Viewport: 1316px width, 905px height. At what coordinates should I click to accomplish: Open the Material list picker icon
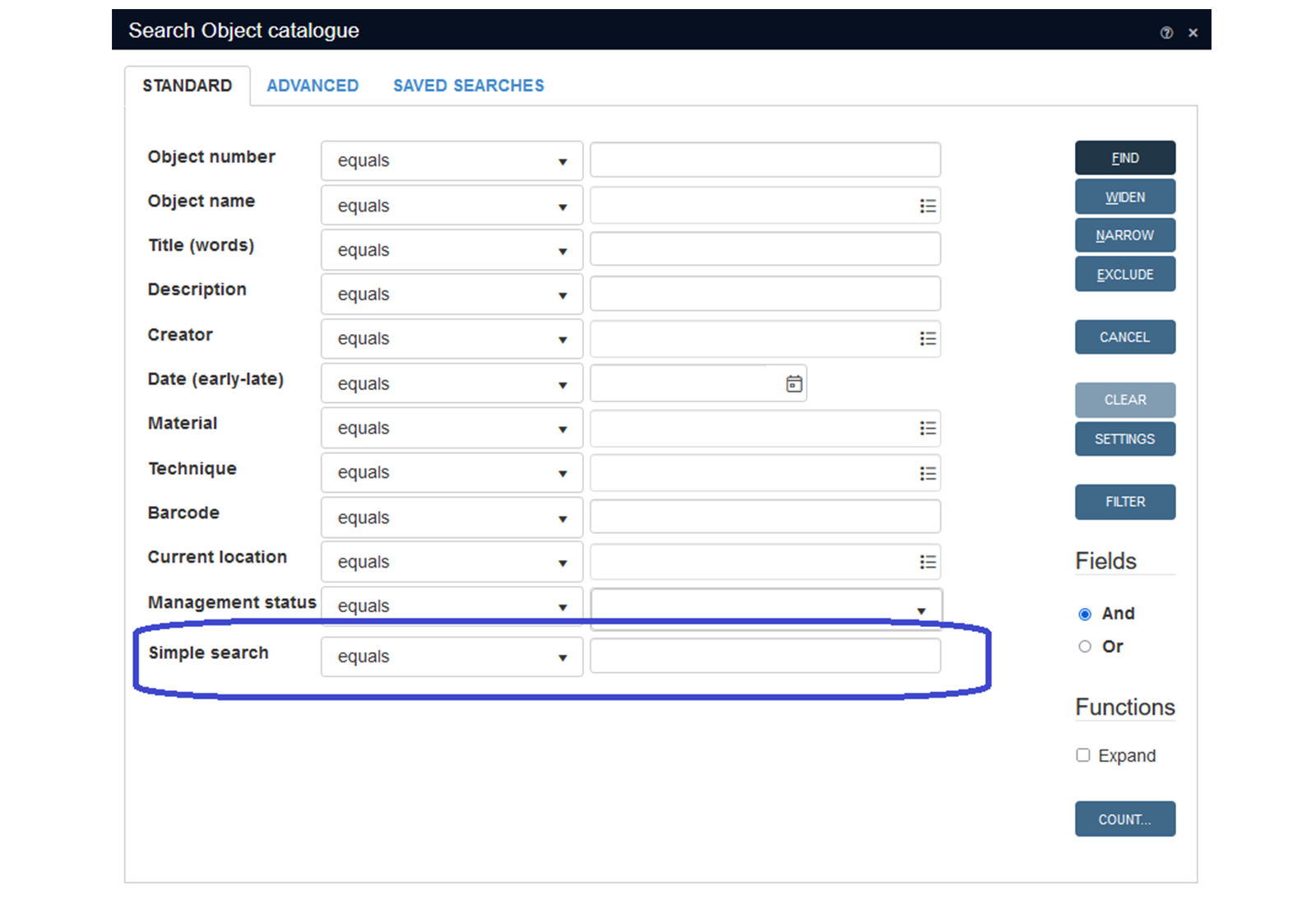(928, 428)
